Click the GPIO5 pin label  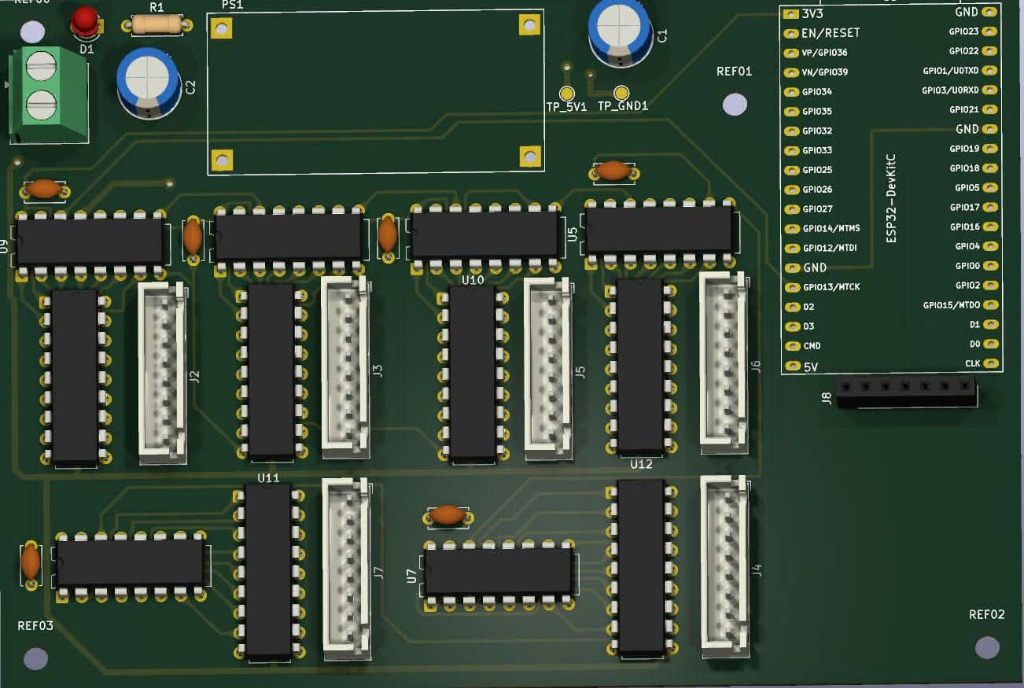pyautogui.click(x=967, y=187)
